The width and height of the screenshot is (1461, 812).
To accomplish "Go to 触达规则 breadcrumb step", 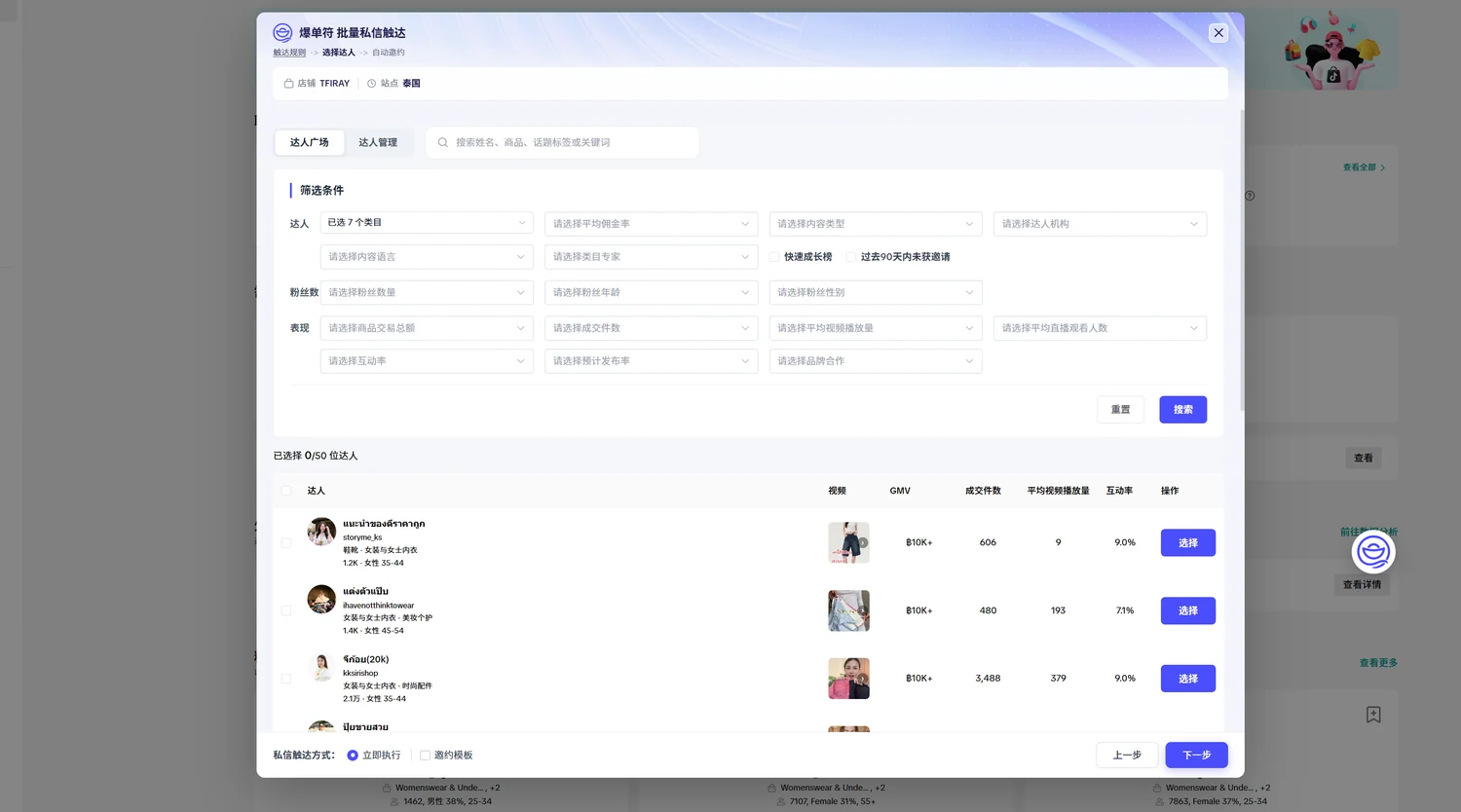I will point(289,53).
